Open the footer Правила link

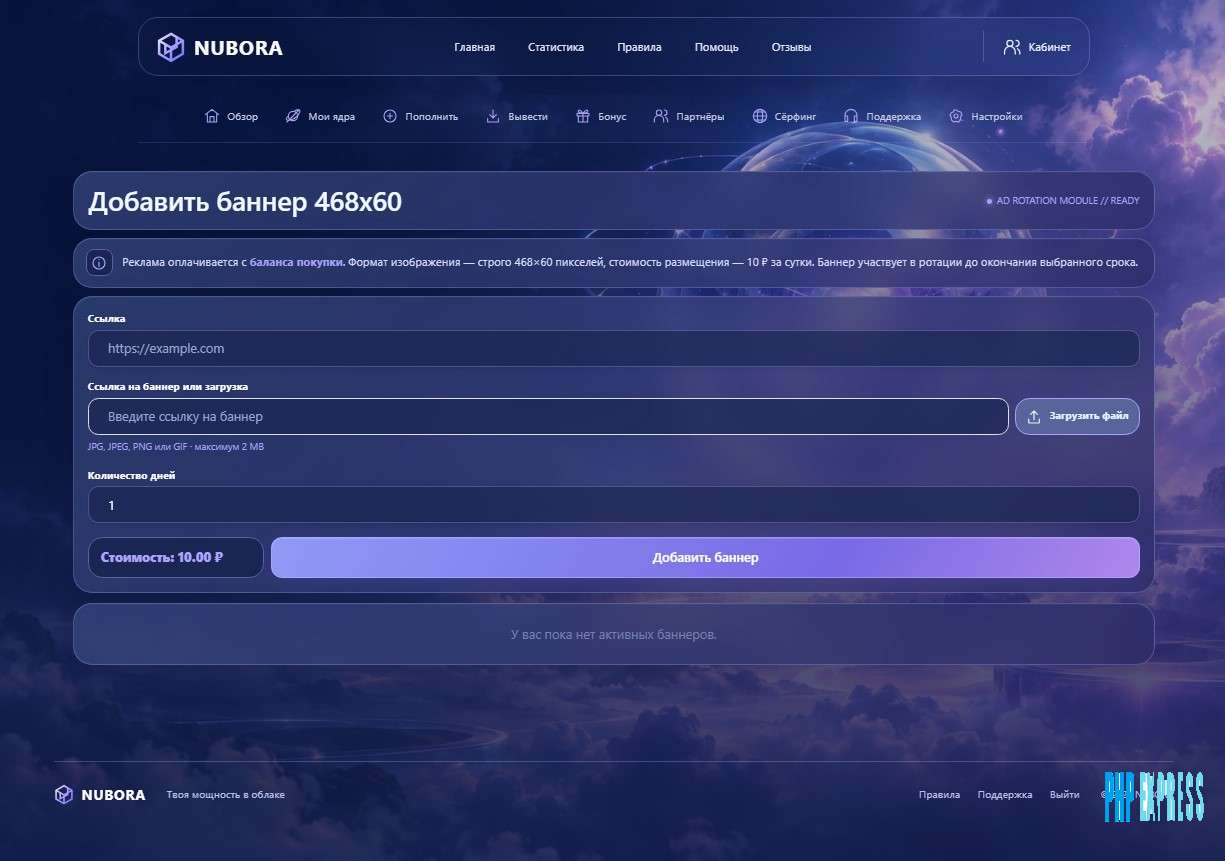[x=939, y=795]
